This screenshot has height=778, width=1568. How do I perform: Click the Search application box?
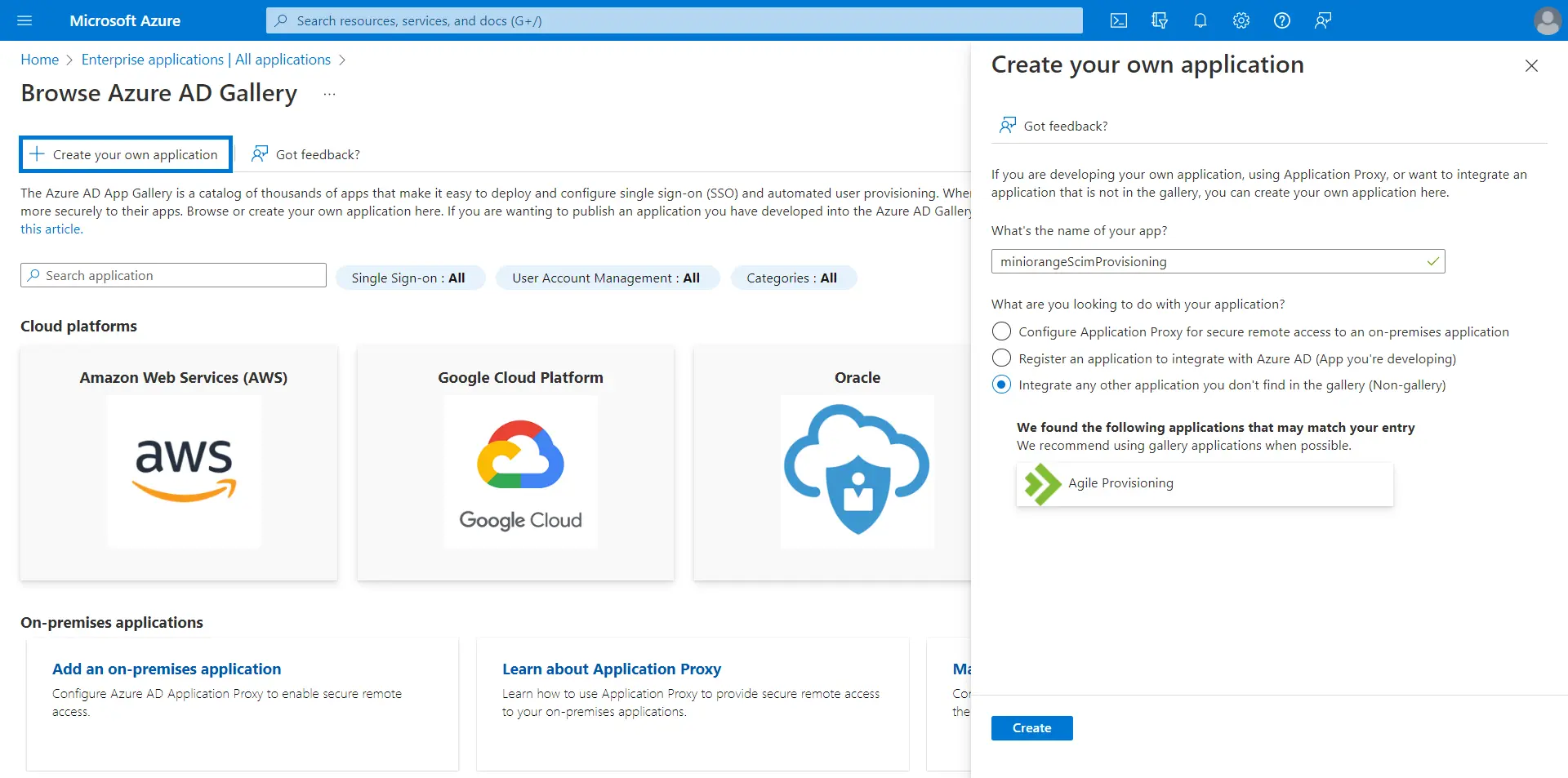pyautogui.click(x=173, y=275)
